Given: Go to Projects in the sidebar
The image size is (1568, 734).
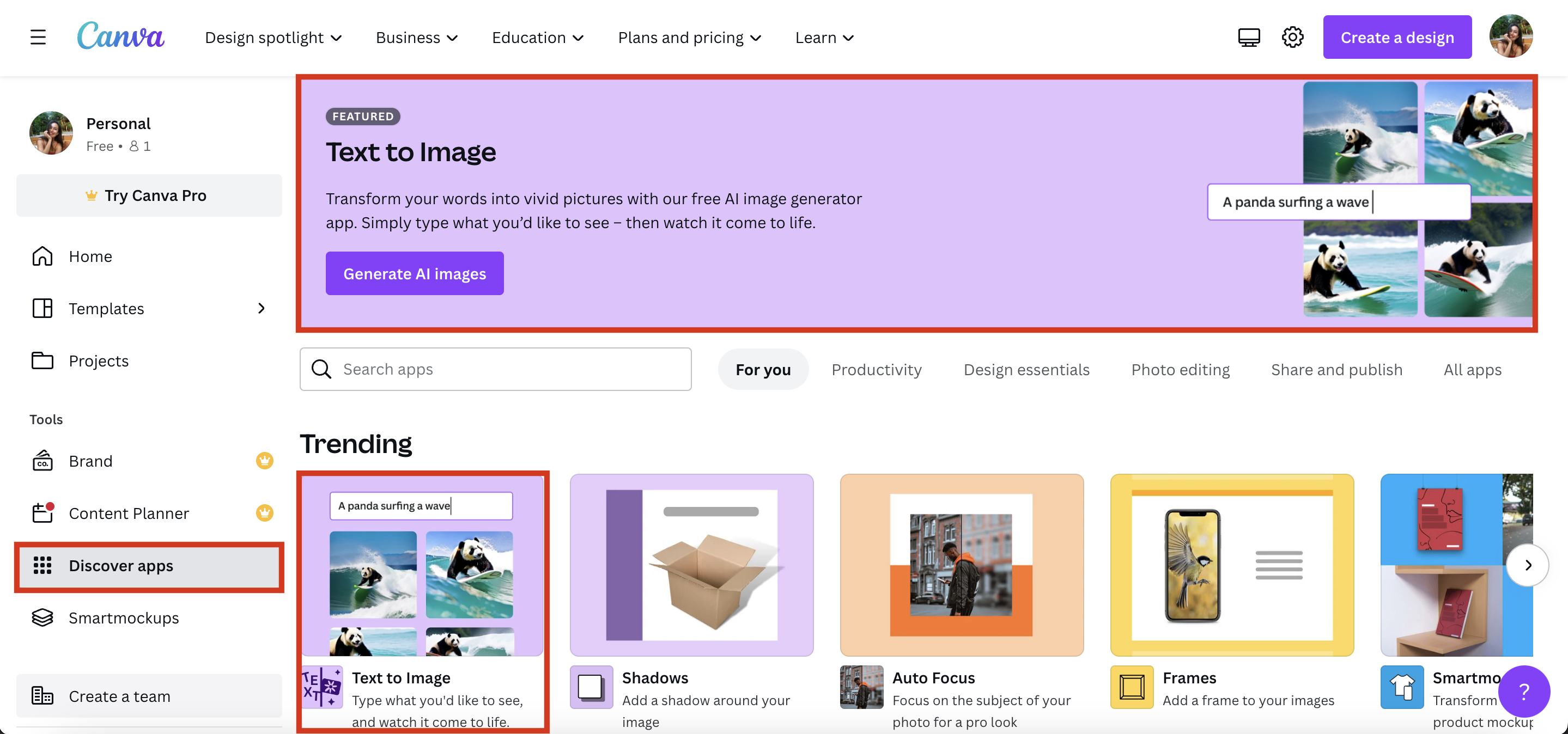Looking at the screenshot, I should (x=149, y=360).
